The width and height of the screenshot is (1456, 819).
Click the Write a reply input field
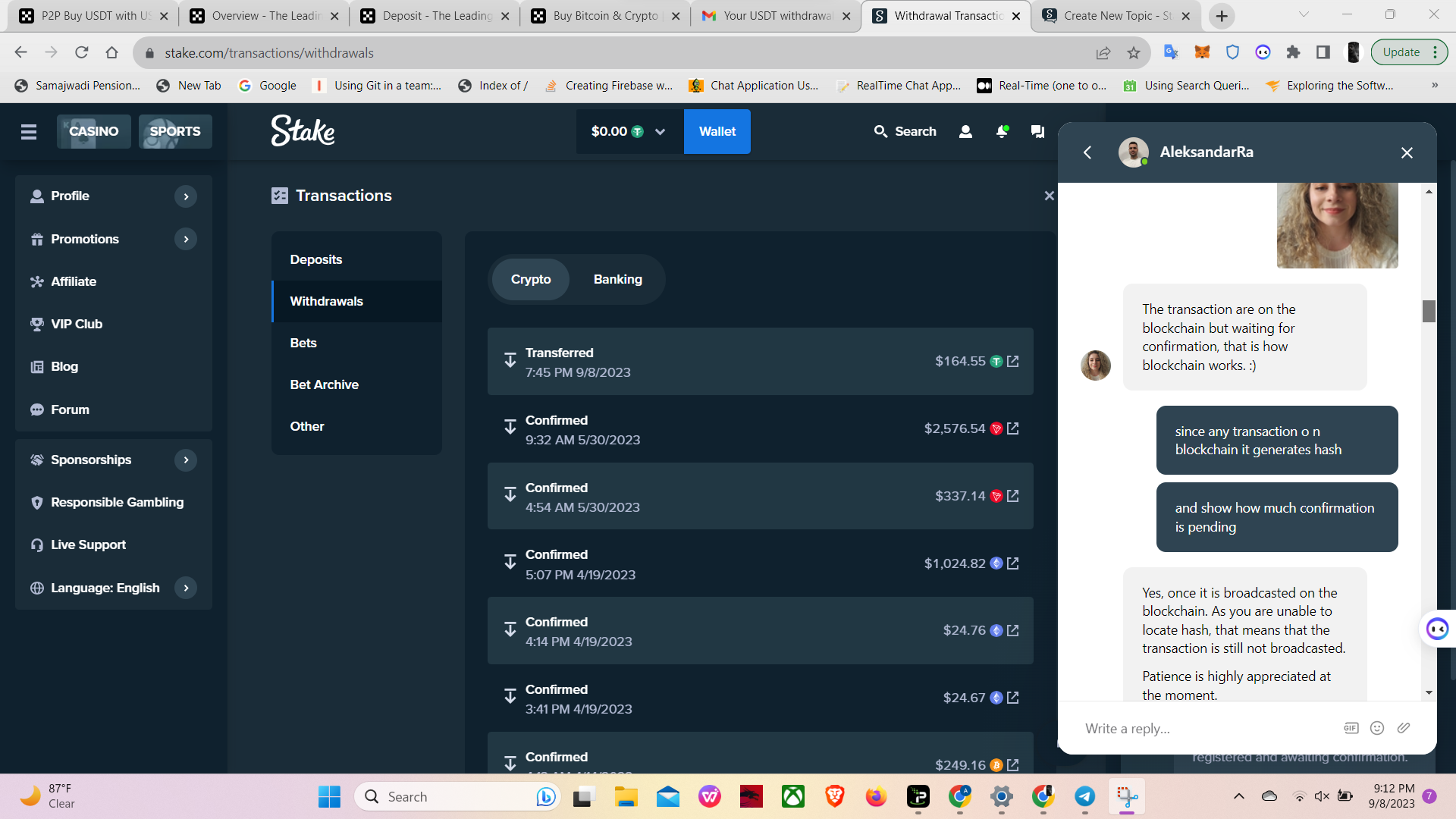pos(1206,729)
